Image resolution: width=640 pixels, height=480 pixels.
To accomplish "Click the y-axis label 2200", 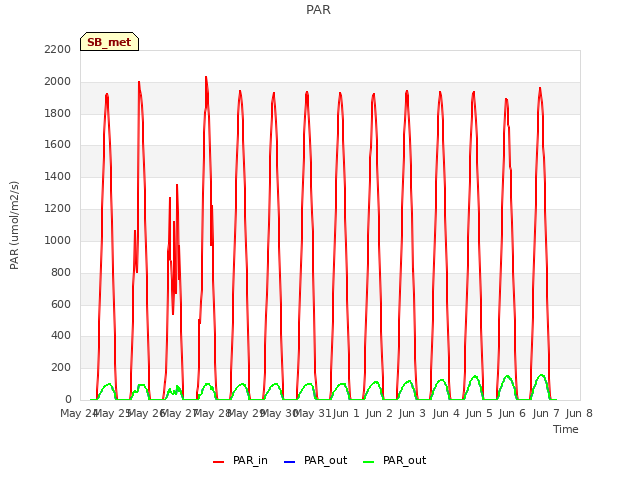I will pos(58,49).
